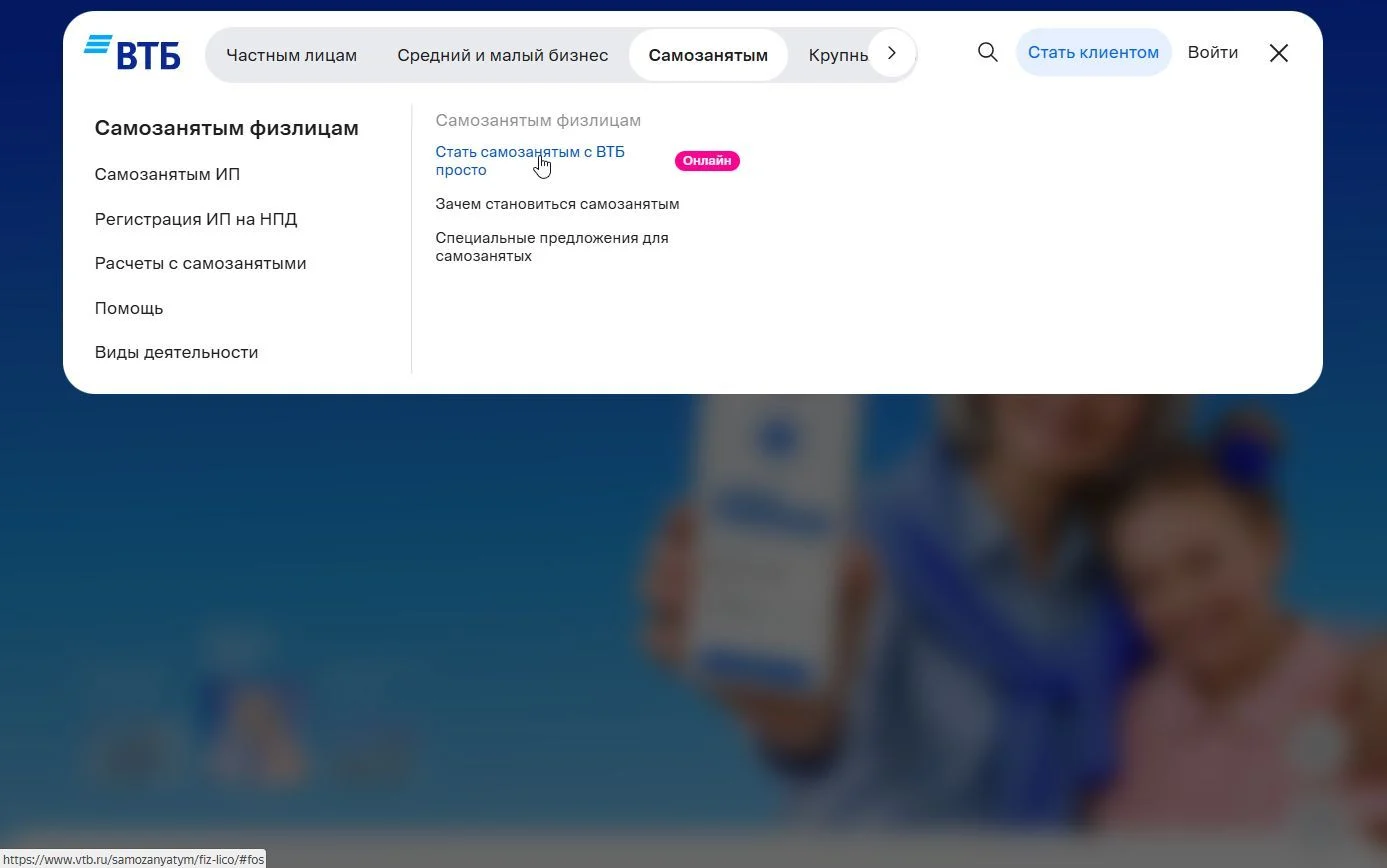The width and height of the screenshot is (1387, 868).
Task: Go to the Помощь section
Action: 129,308
